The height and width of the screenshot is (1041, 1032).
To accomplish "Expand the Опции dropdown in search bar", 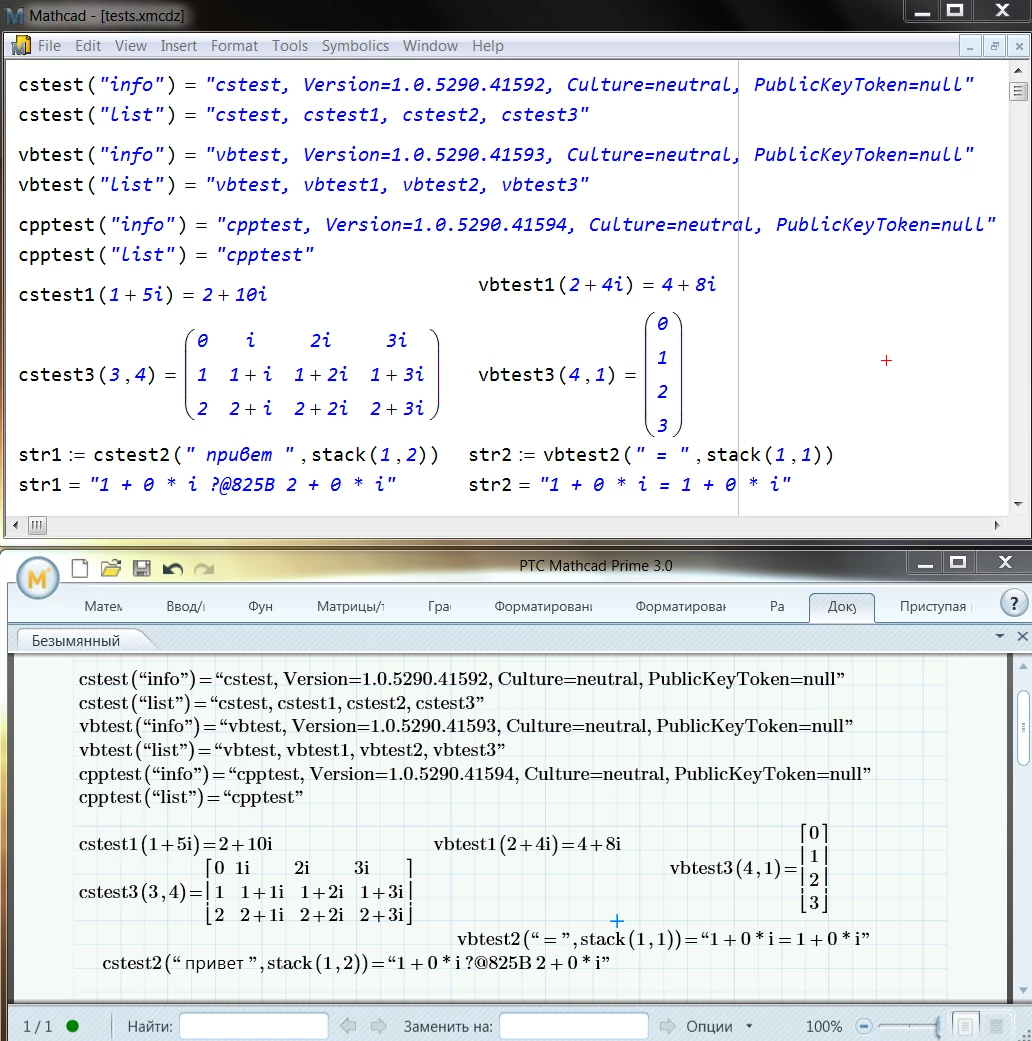I will (x=750, y=1026).
